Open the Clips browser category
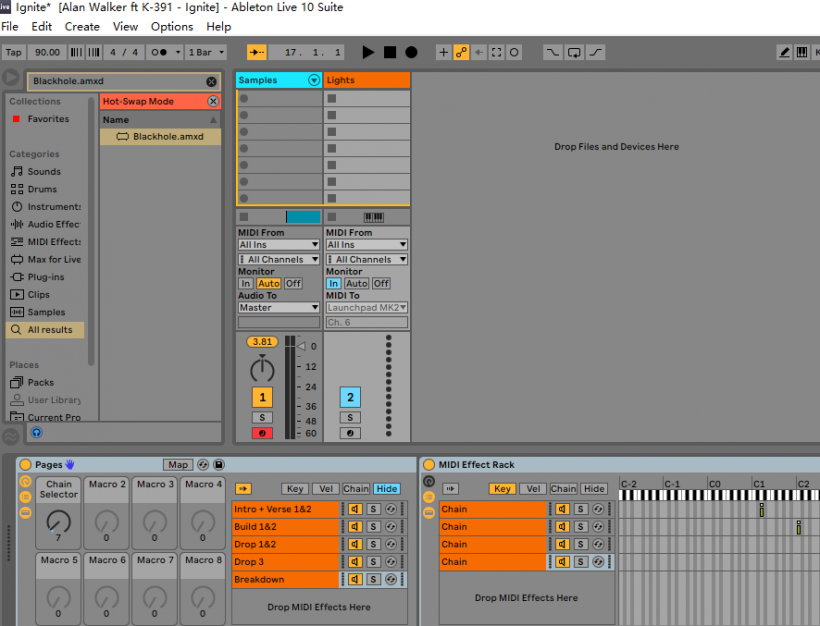This screenshot has height=626, width=820. coord(38,294)
